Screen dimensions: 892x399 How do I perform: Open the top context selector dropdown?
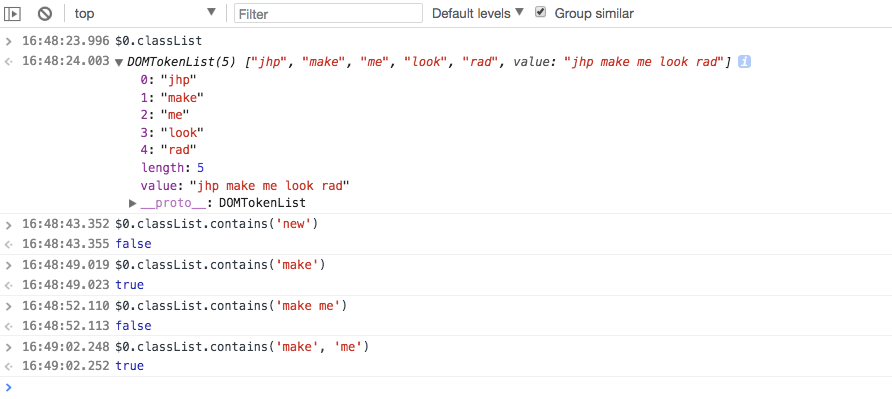[144, 13]
